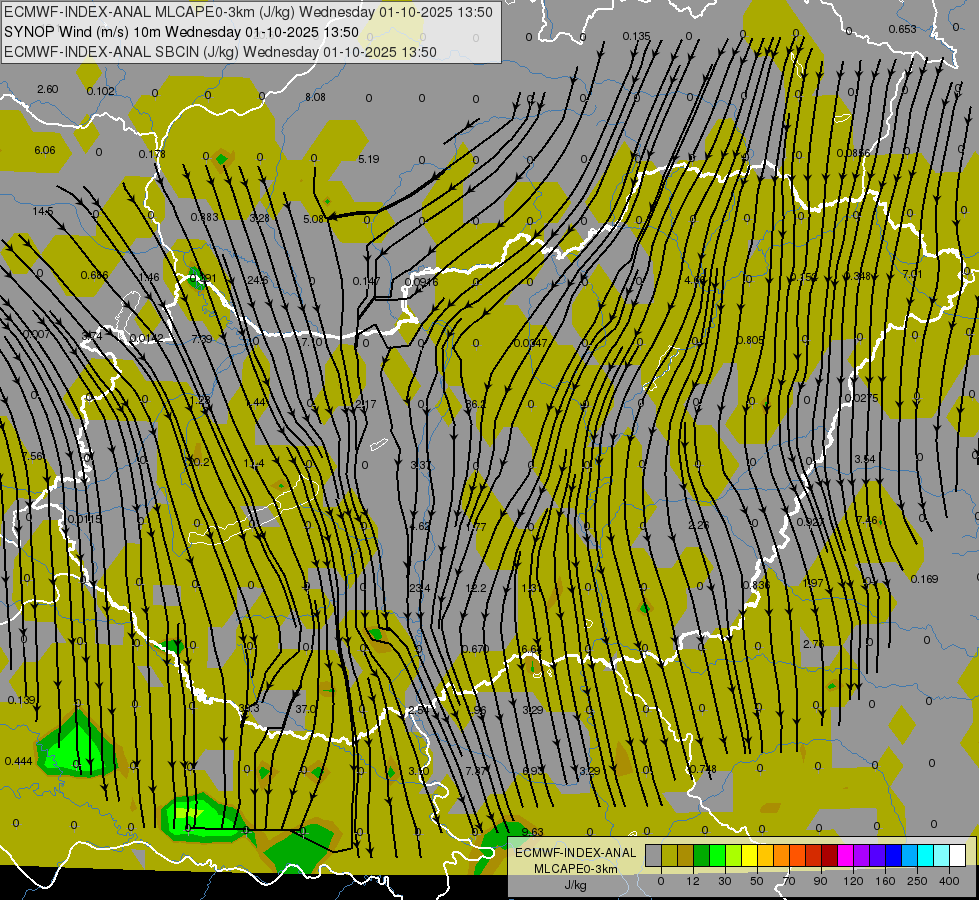The width and height of the screenshot is (979, 900).
Task: Click the 'SYNOP Wind (m/s) 10m' header line
Action: (x=181, y=32)
